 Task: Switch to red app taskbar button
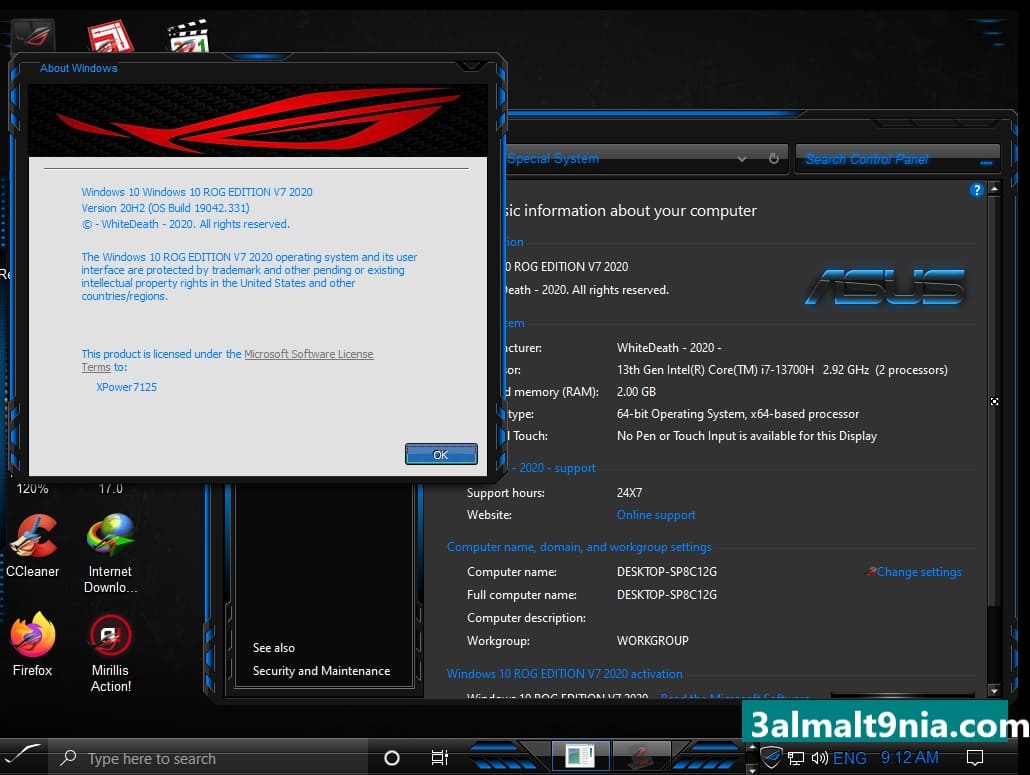pyautogui.click(x=641, y=755)
